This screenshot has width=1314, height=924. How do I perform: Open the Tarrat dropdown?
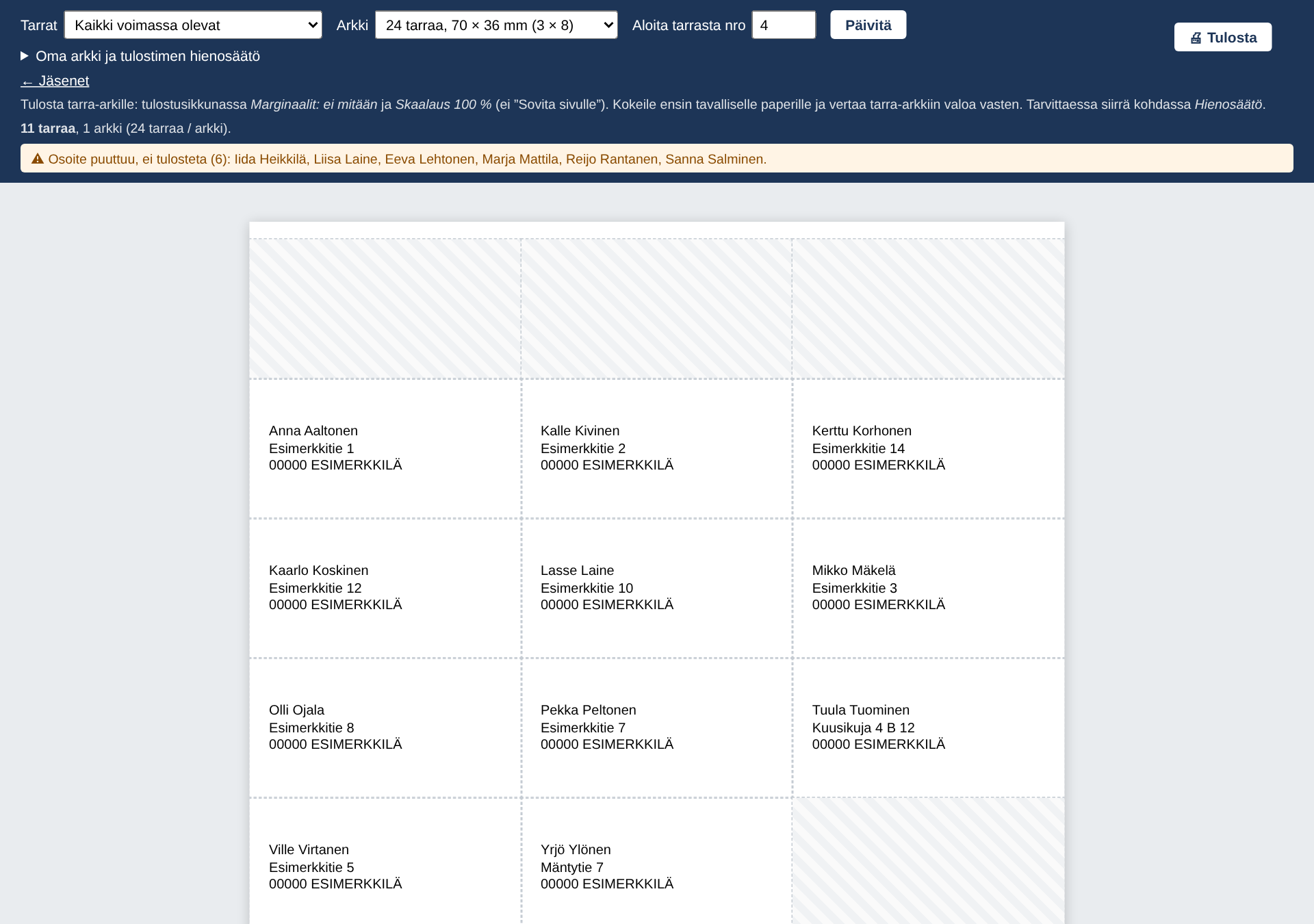point(193,25)
